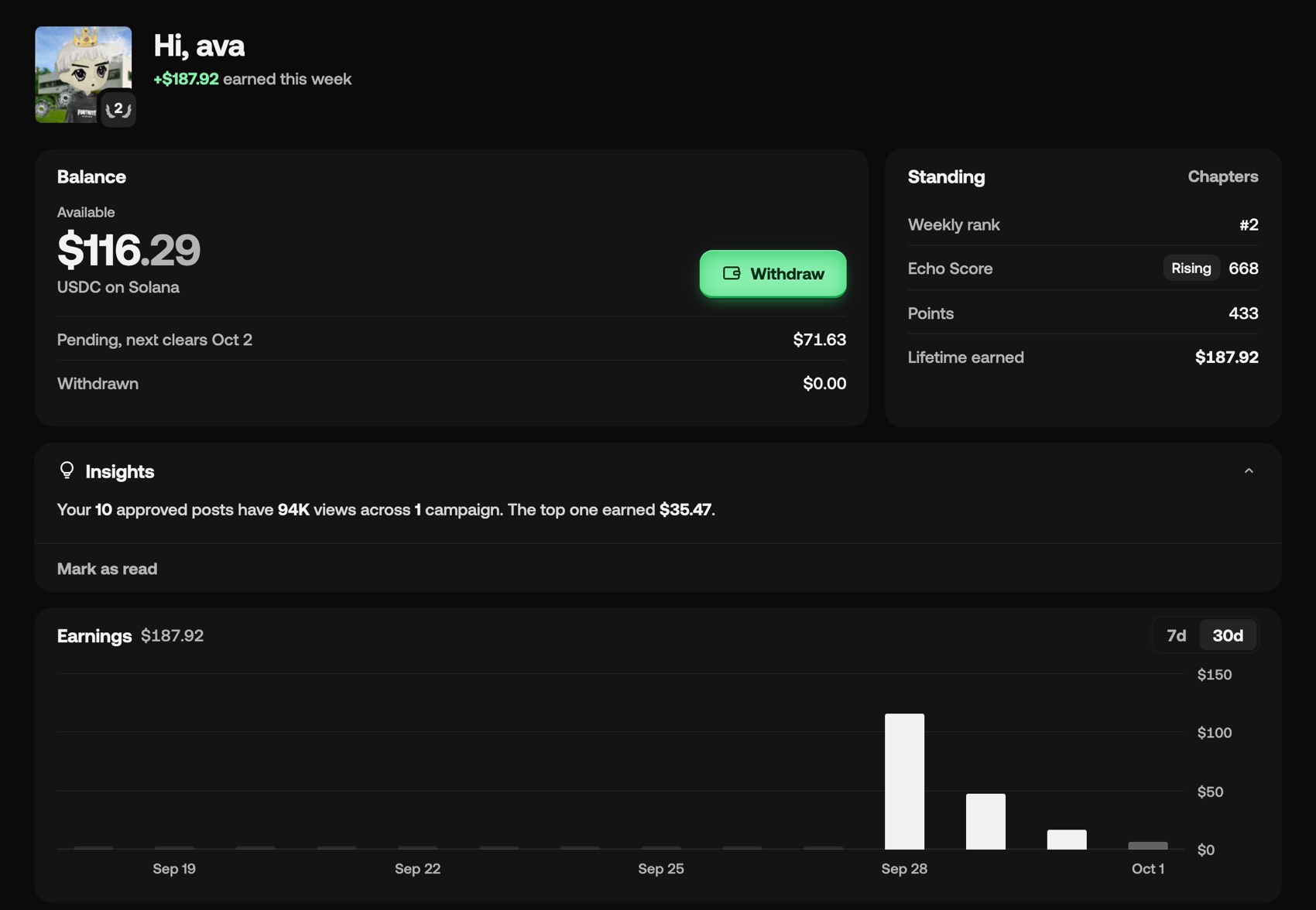This screenshot has height=910, width=1316.
Task: Click the Oct 1 earnings bar
Action: [1147, 846]
